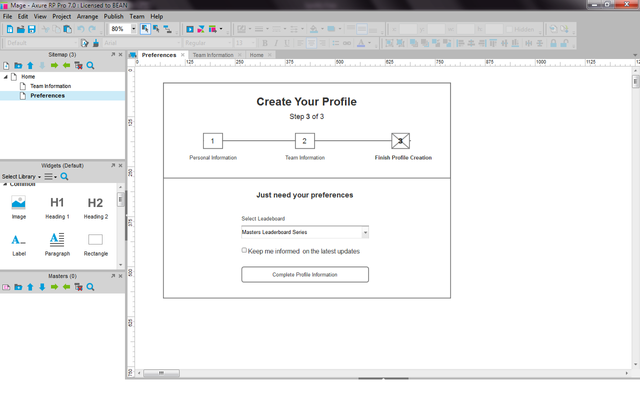The width and height of the screenshot is (640, 400).
Task: Toggle Bold text formatting
Action: [x=264, y=43]
